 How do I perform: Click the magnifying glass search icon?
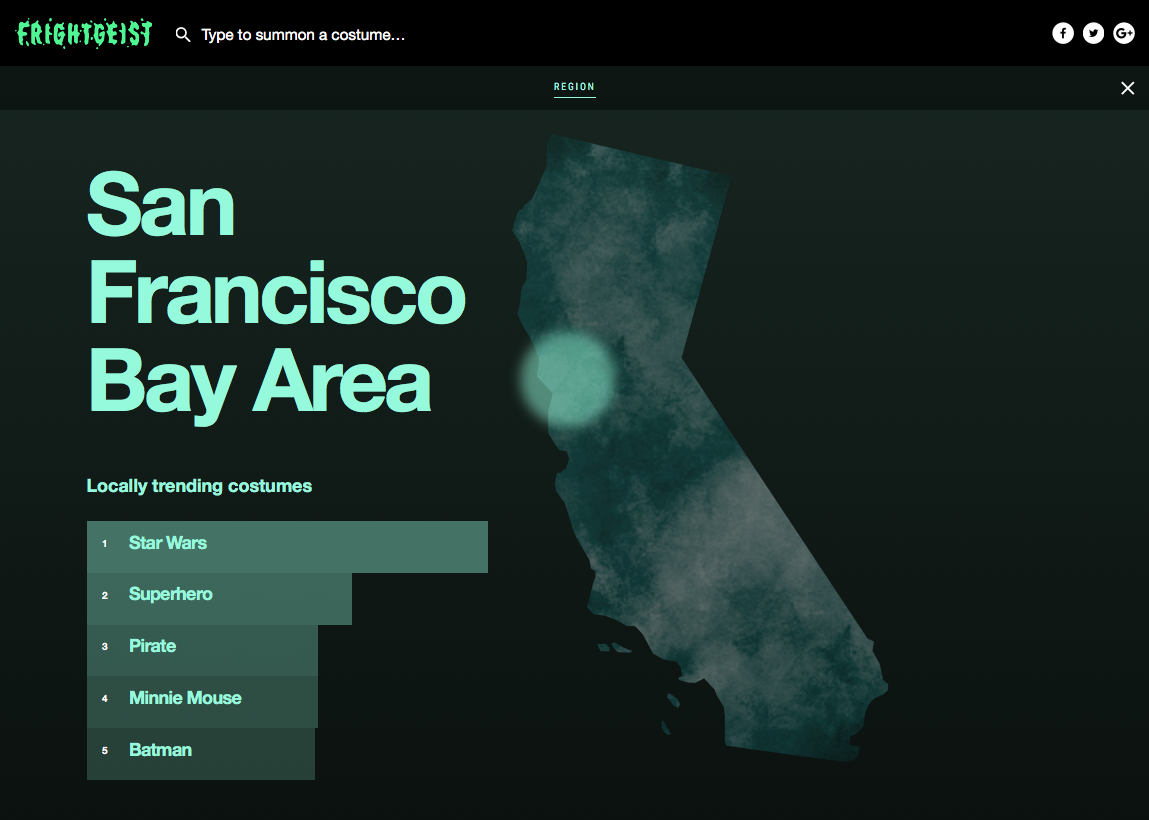[183, 35]
